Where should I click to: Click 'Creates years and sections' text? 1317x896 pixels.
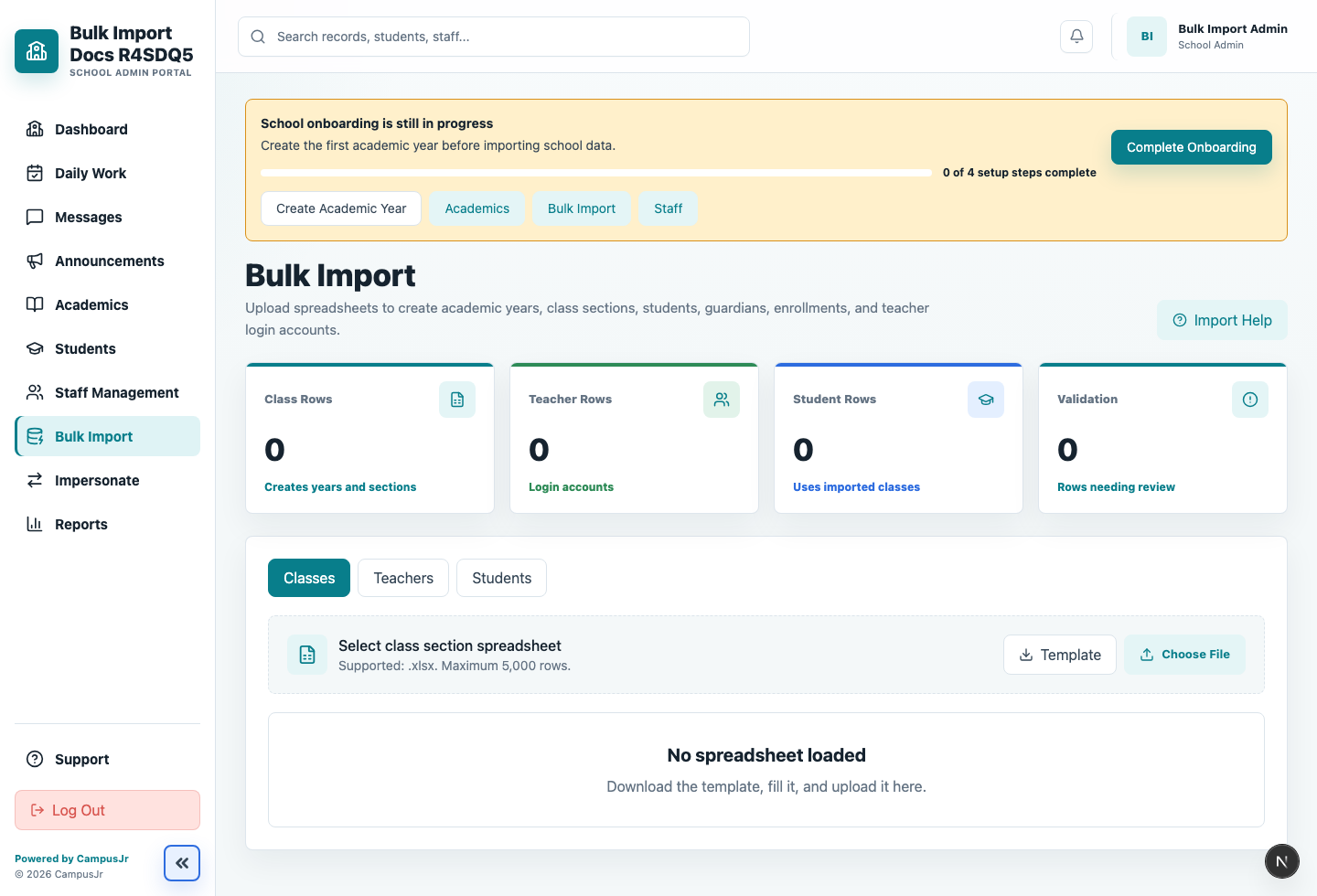coord(340,487)
